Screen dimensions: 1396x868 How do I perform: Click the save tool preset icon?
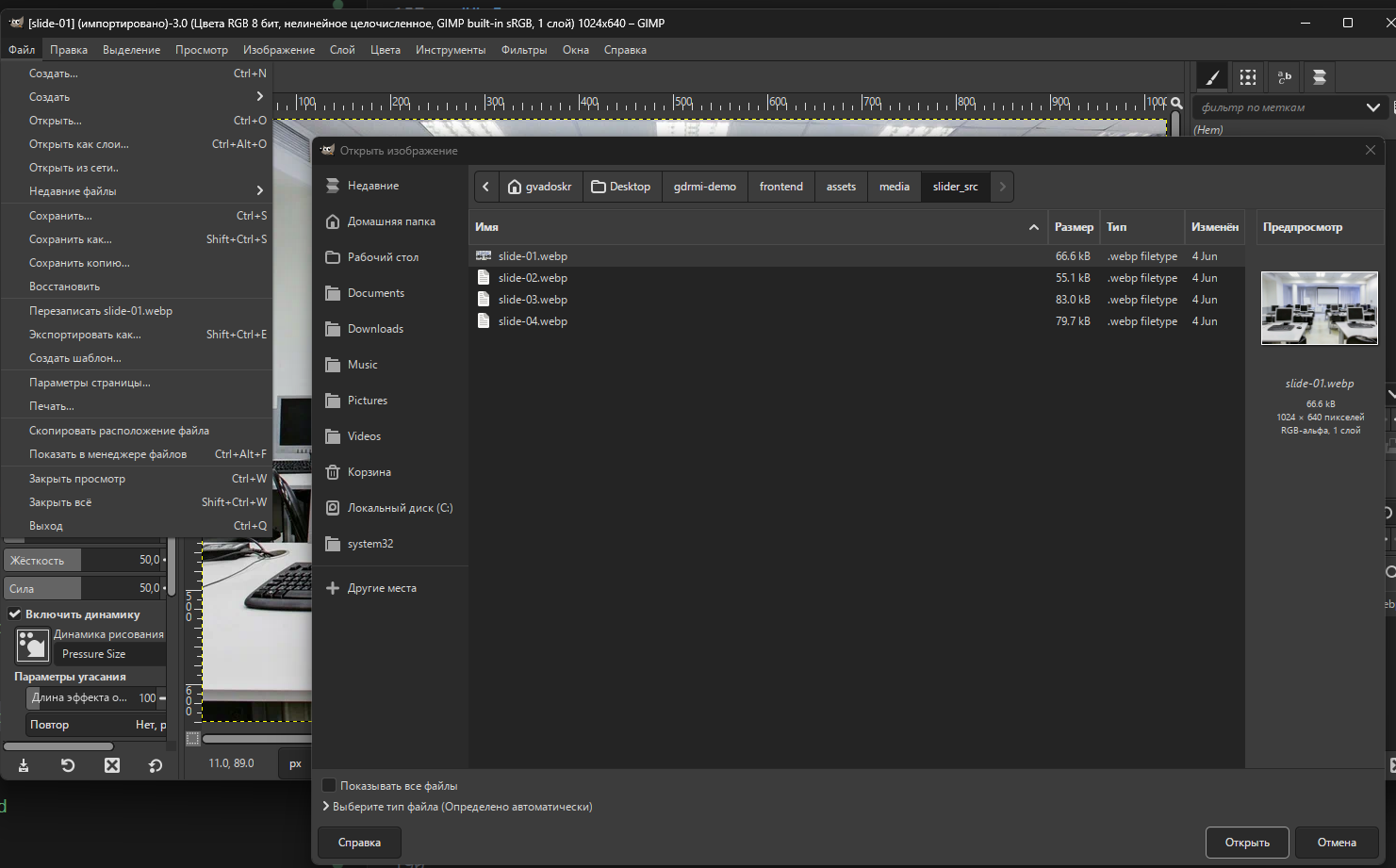point(24,765)
